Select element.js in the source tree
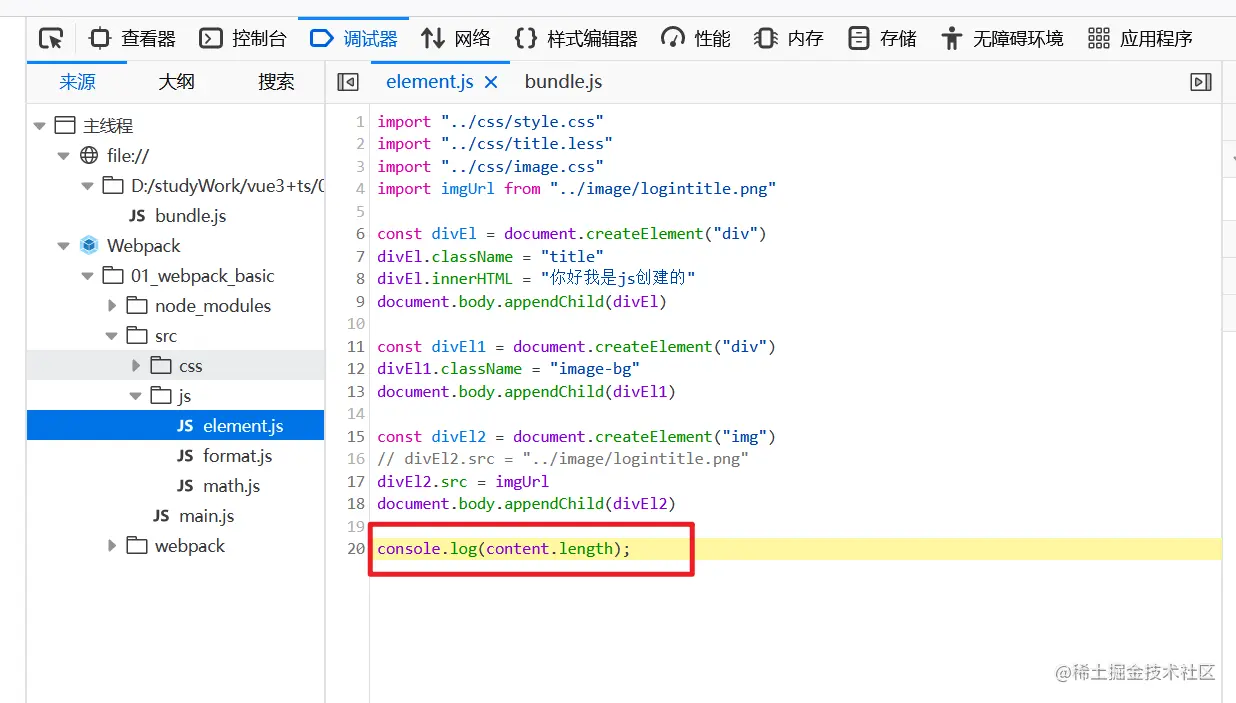This screenshot has width=1236, height=703. click(176, 426)
